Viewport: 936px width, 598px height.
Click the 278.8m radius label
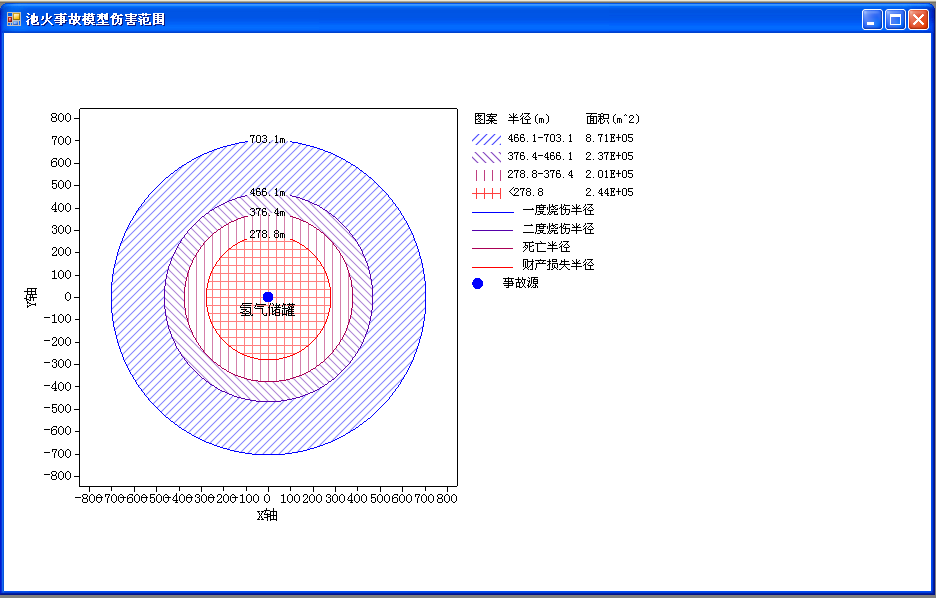[x=267, y=235]
